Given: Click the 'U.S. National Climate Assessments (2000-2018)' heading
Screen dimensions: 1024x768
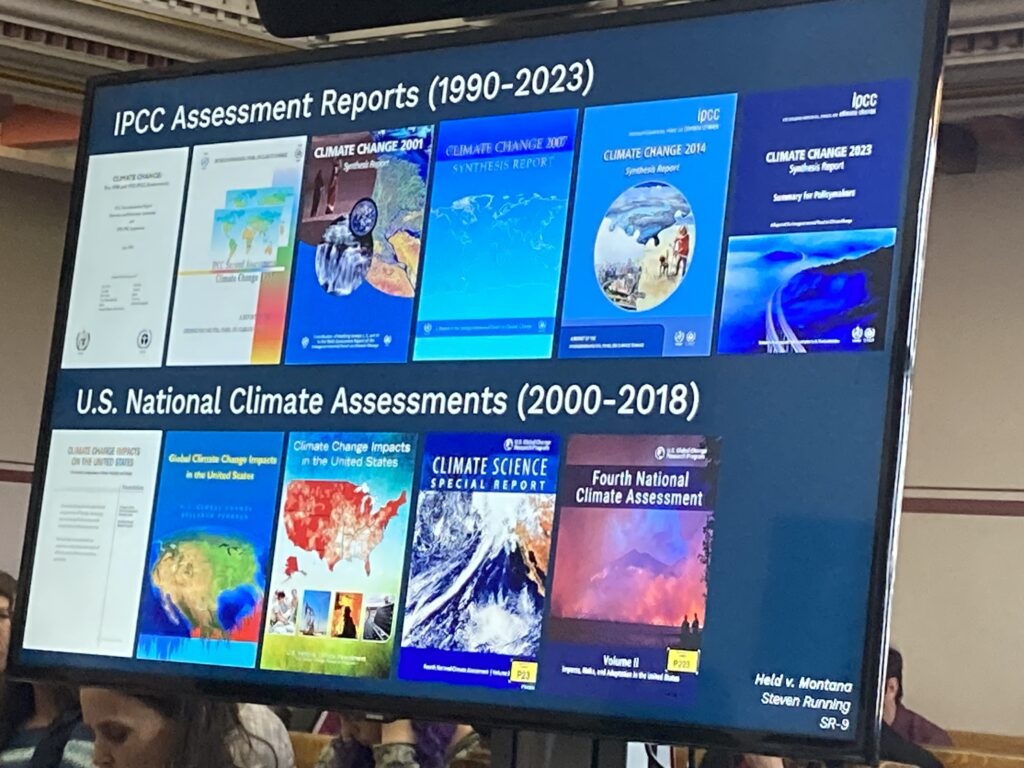Looking at the screenshot, I should coord(387,400).
